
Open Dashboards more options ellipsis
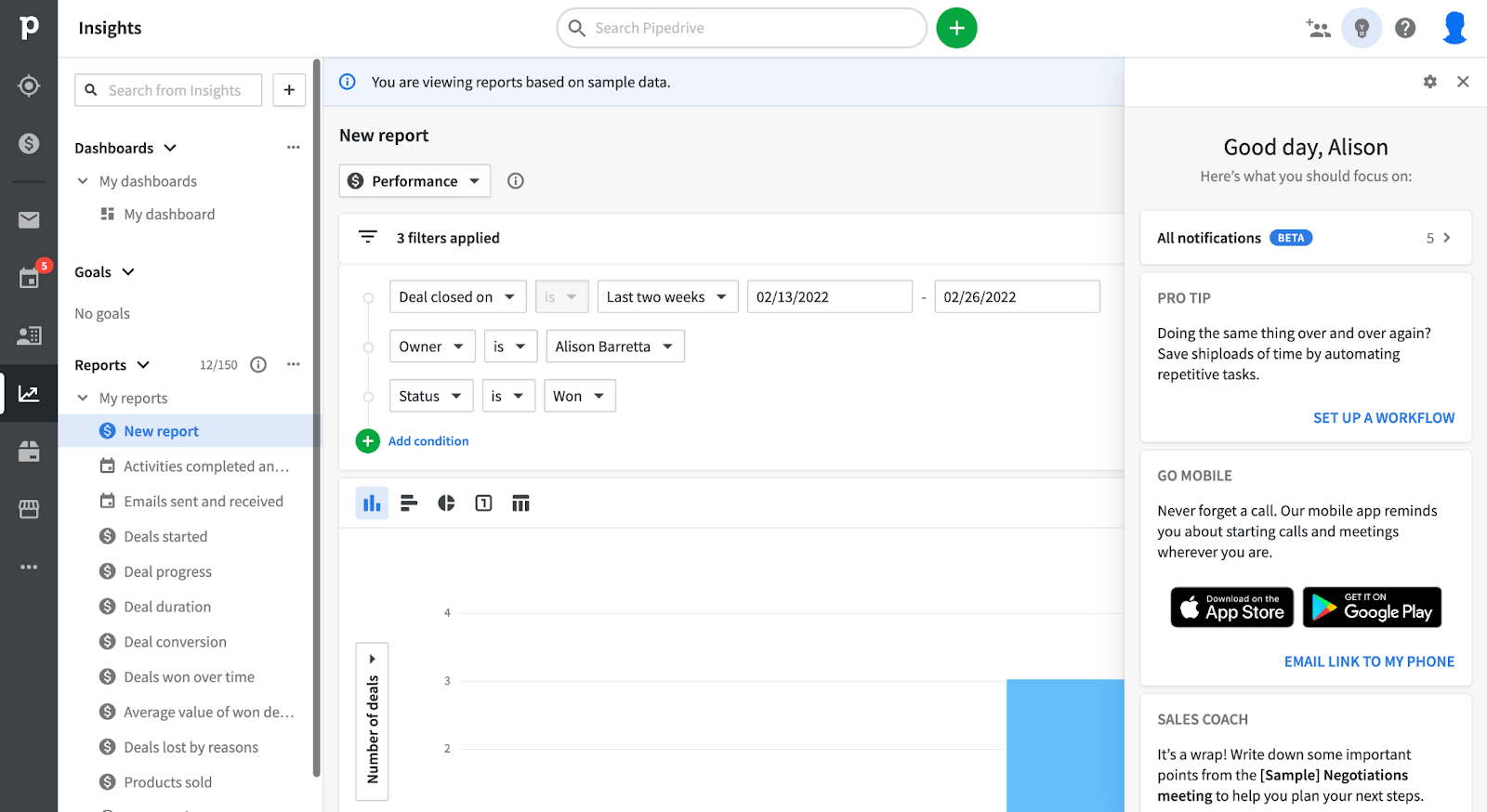point(294,148)
